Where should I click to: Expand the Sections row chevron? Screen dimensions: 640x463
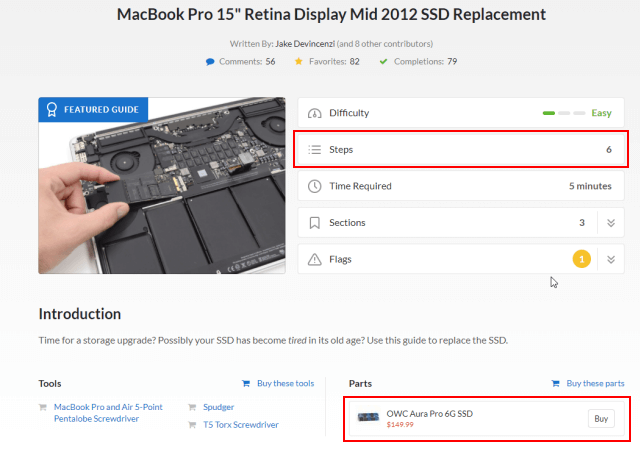click(611, 223)
